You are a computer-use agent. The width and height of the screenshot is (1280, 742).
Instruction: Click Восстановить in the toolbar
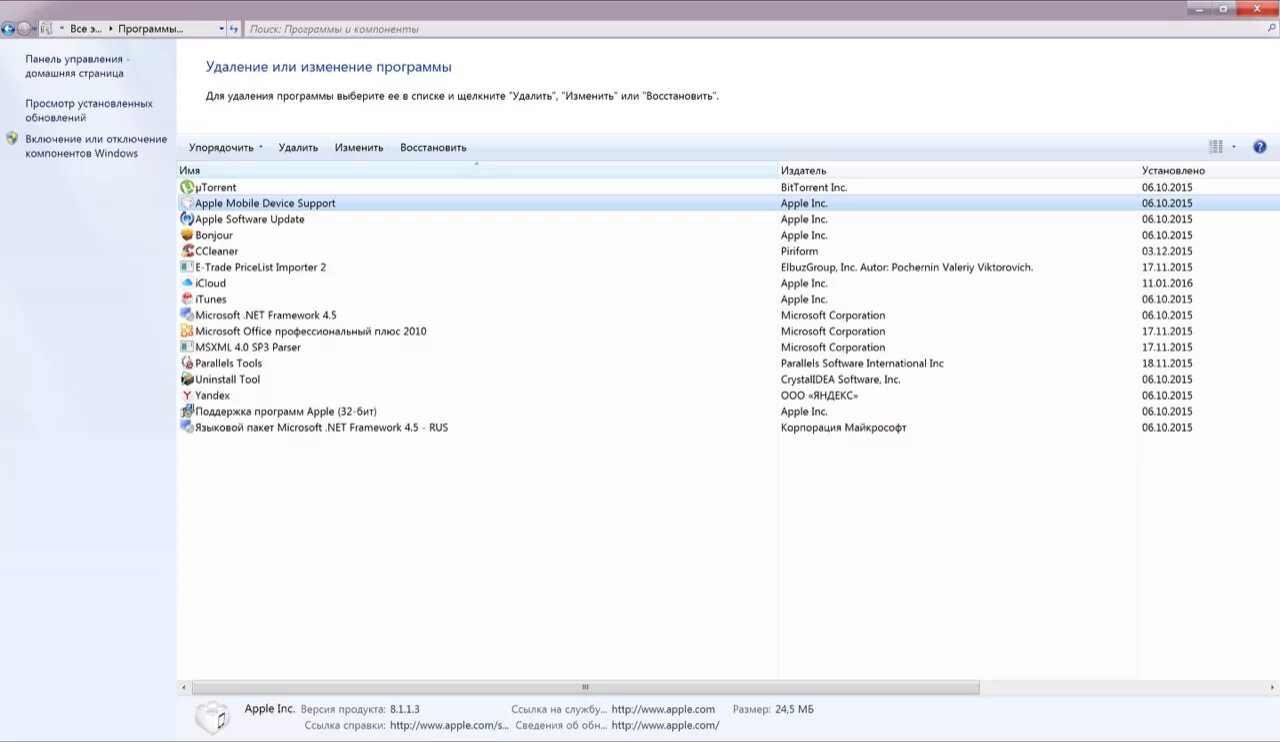[x=433, y=147]
